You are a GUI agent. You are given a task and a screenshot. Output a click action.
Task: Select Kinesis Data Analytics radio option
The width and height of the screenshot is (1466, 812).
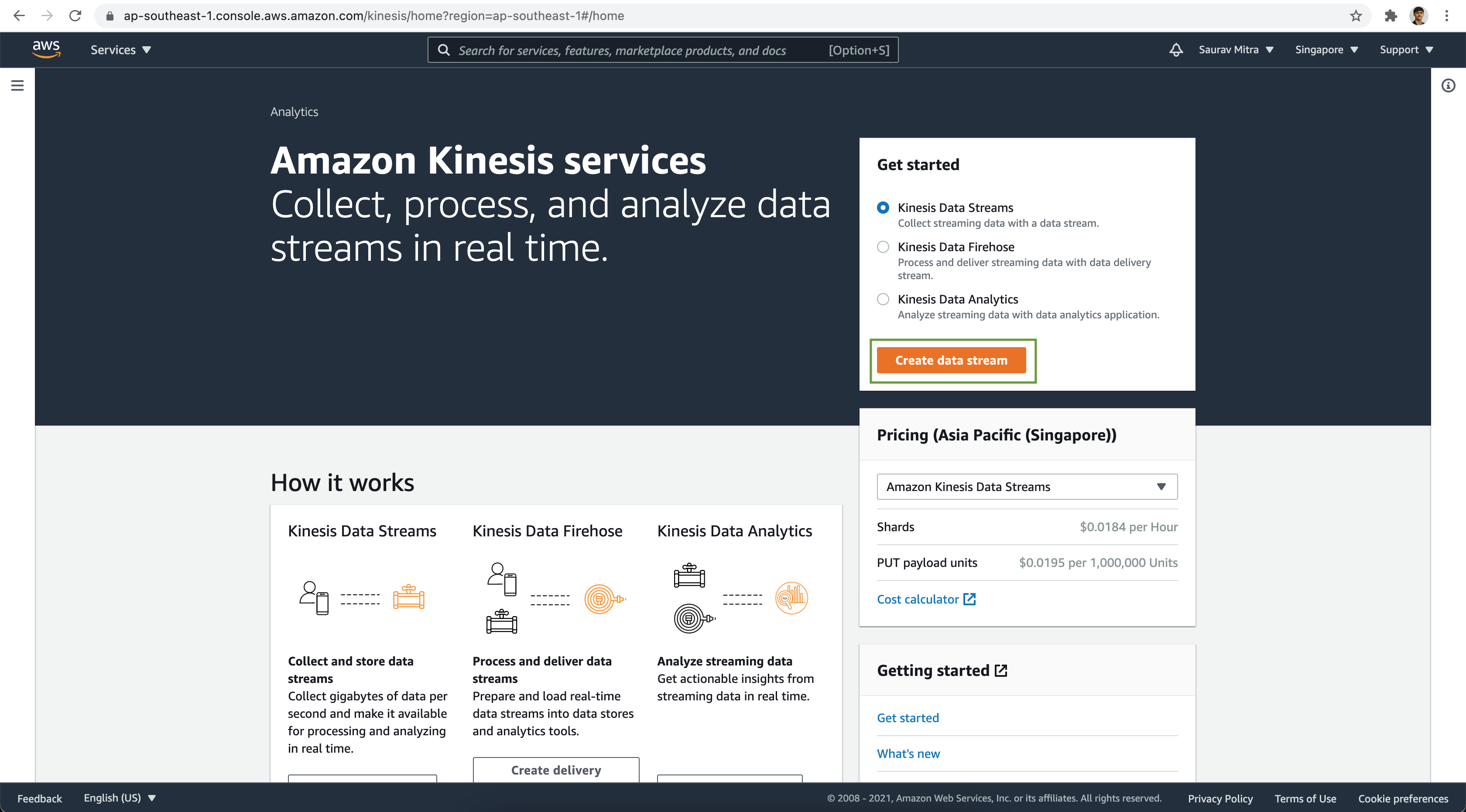coord(883,299)
